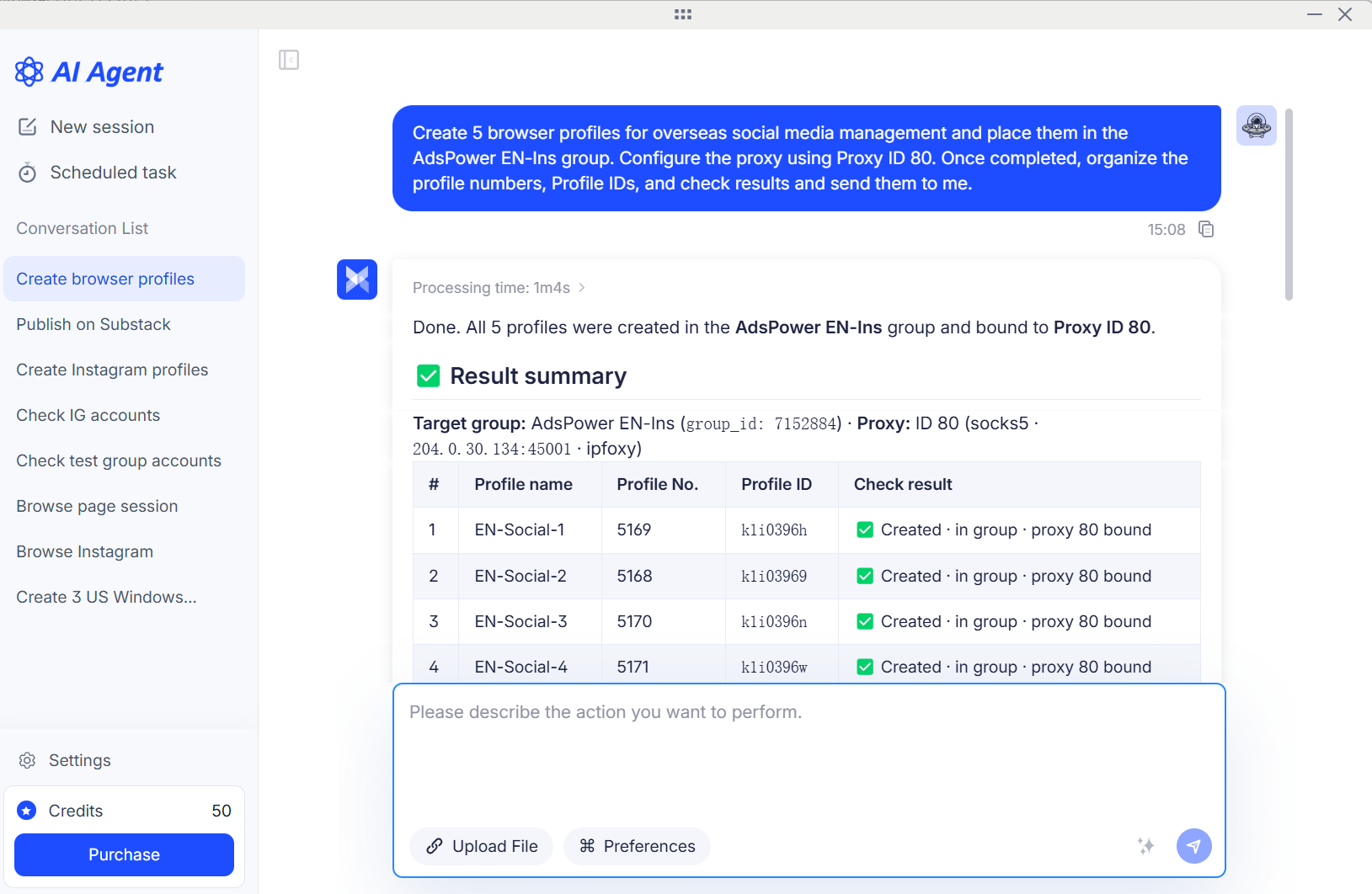This screenshot has height=894, width=1372.
Task: Close the AI Agent window
Action: (x=1345, y=14)
